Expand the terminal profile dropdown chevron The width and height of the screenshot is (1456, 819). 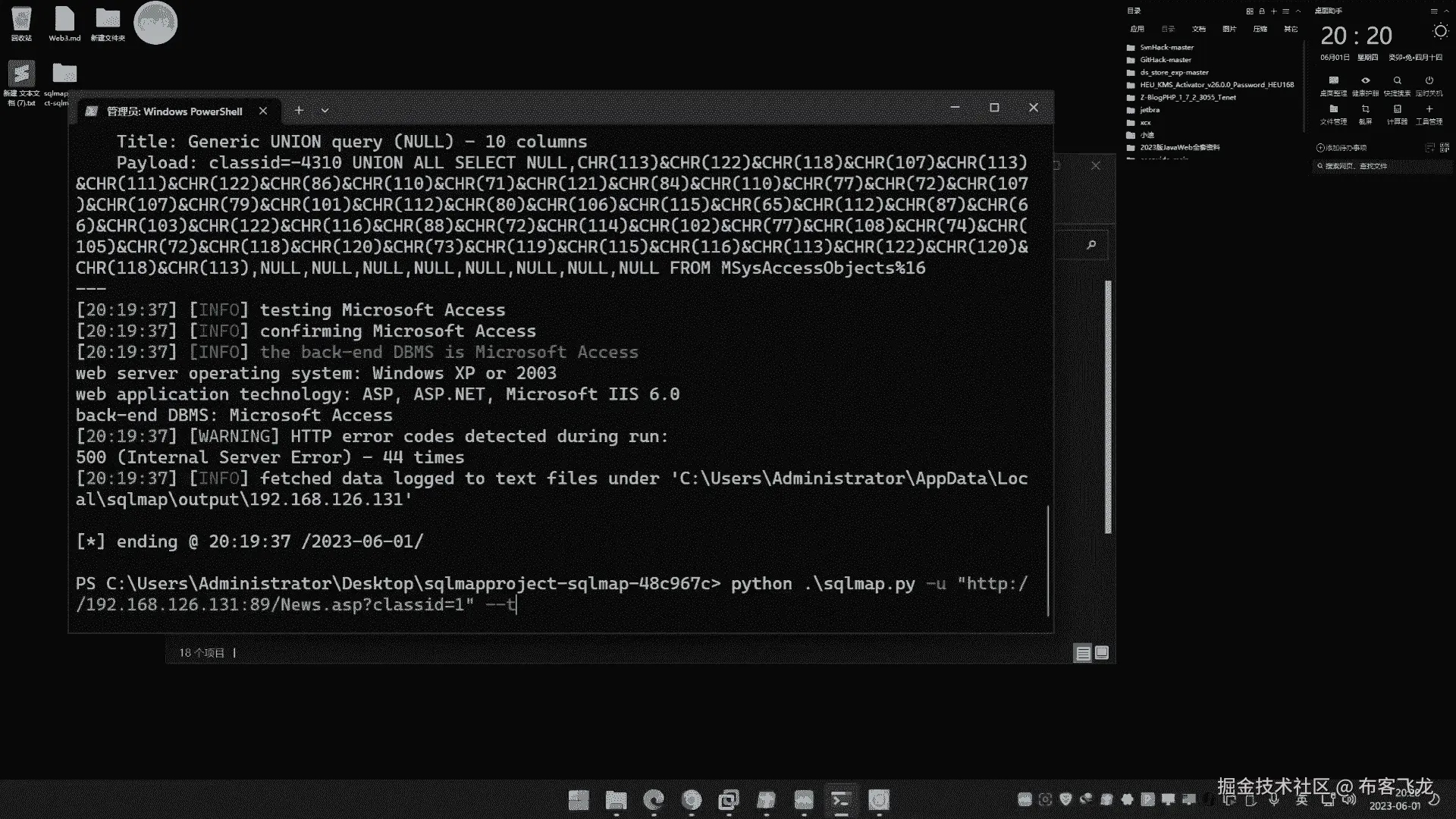(325, 111)
